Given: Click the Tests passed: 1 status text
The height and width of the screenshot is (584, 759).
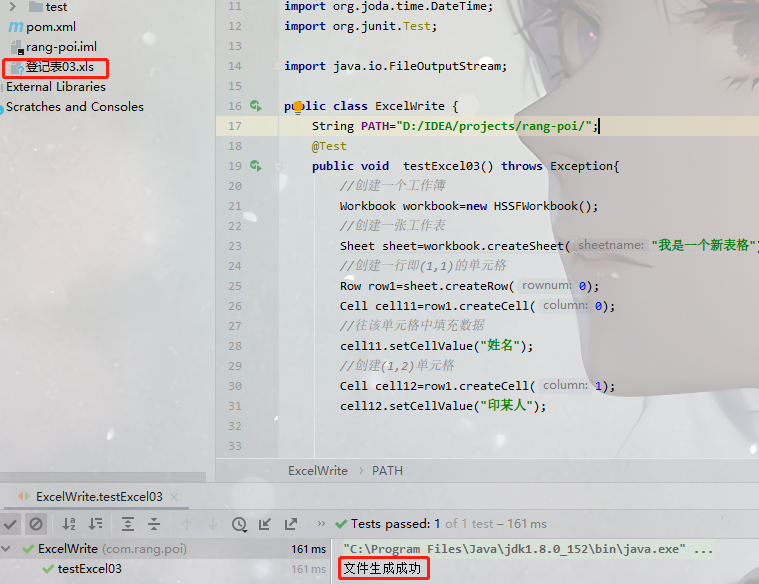Looking at the screenshot, I should (395, 524).
